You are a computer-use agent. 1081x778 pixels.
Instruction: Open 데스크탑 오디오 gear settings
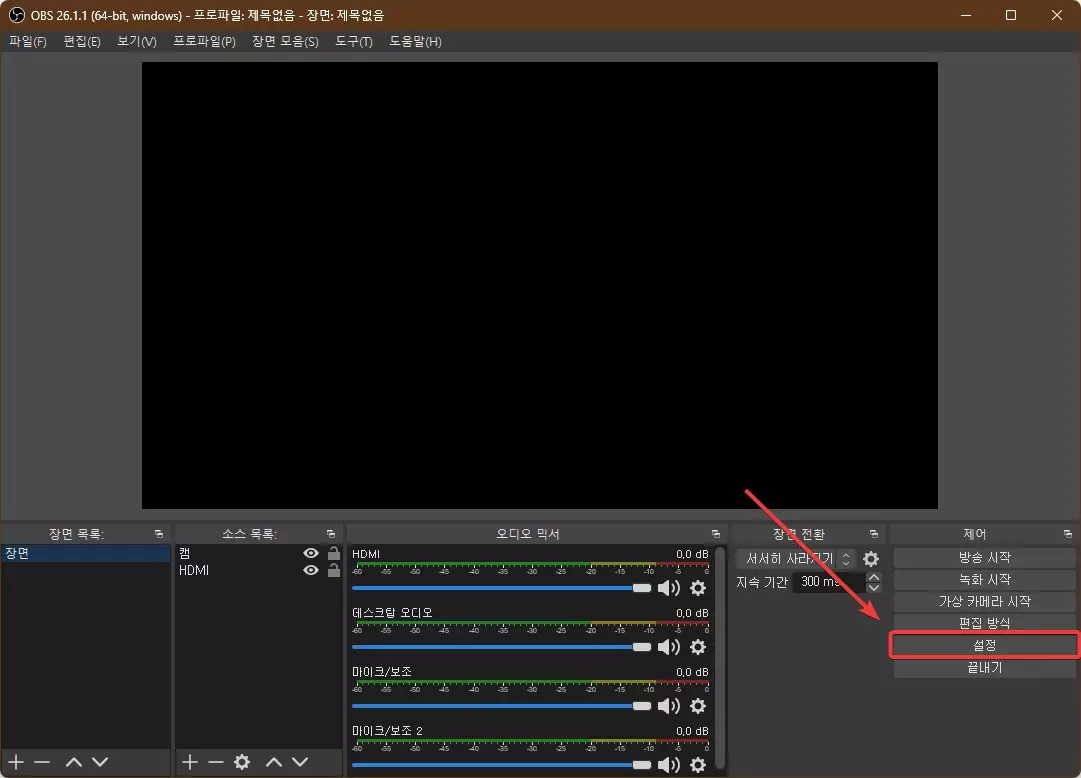tap(698, 647)
